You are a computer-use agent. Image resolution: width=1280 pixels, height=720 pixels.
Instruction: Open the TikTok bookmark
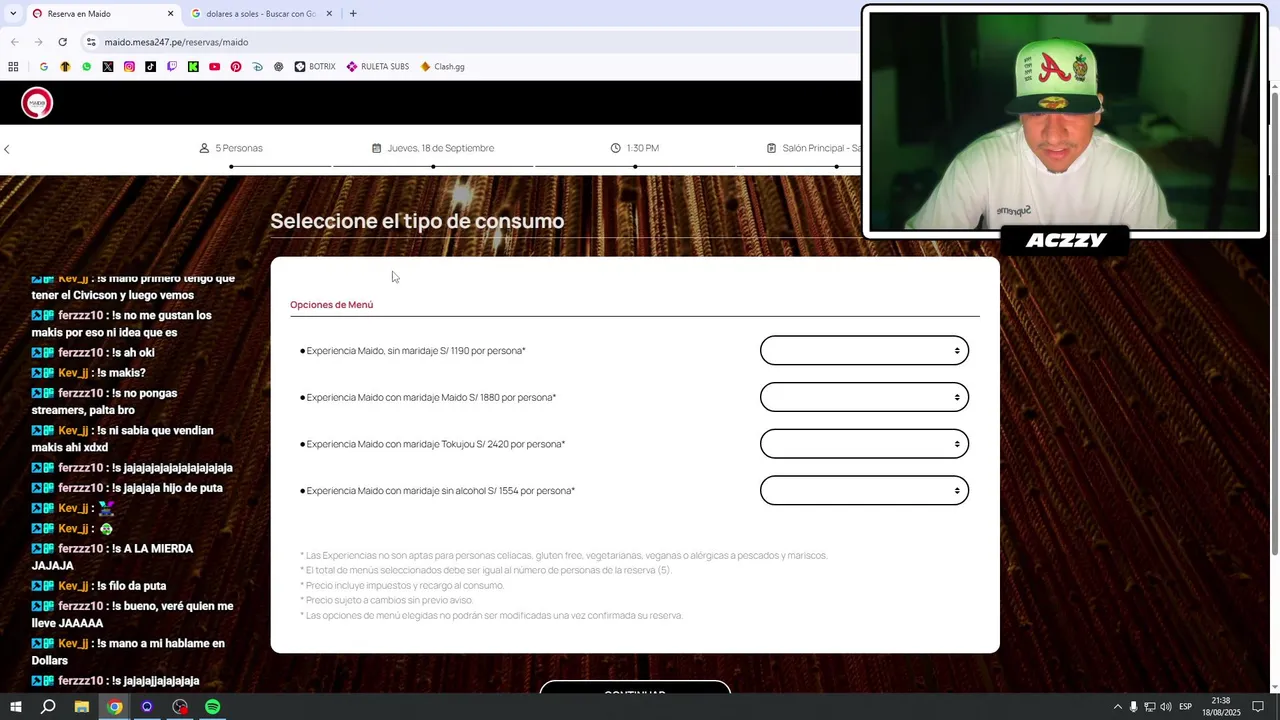pyautogui.click(x=150, y=67)
